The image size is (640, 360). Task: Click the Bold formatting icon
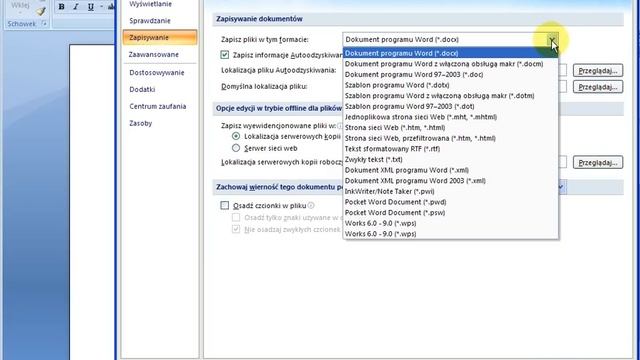click(61, 7)
